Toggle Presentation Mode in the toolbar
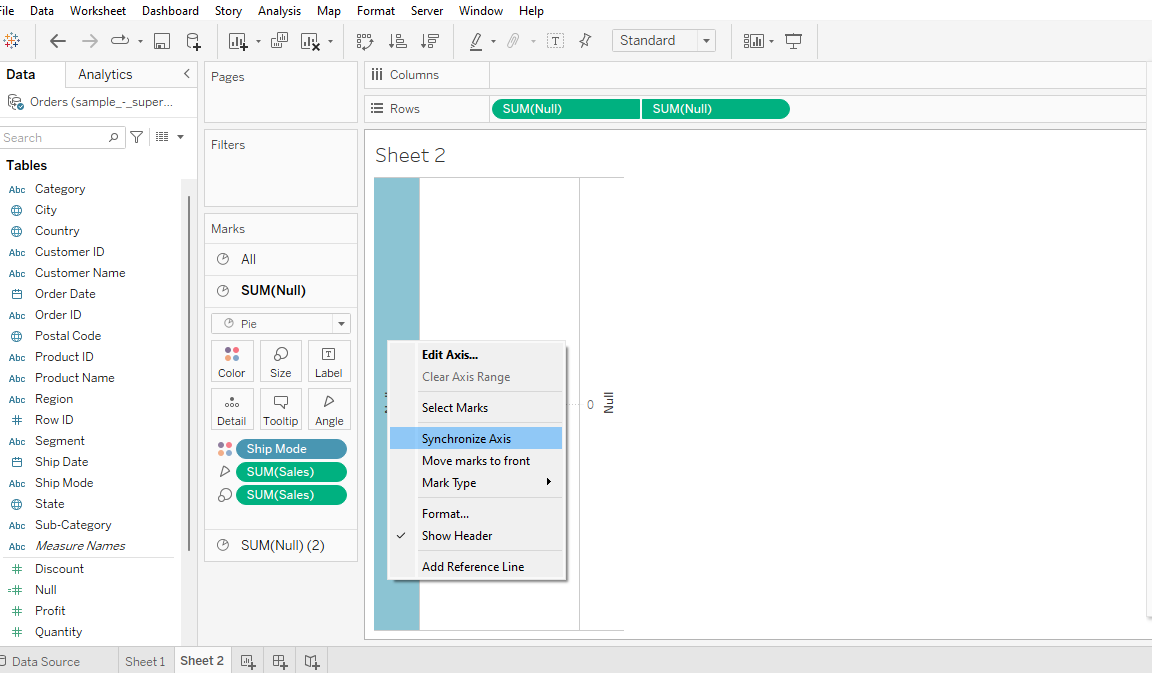This screenshot has width=1152, height=673. pos(793,40)
